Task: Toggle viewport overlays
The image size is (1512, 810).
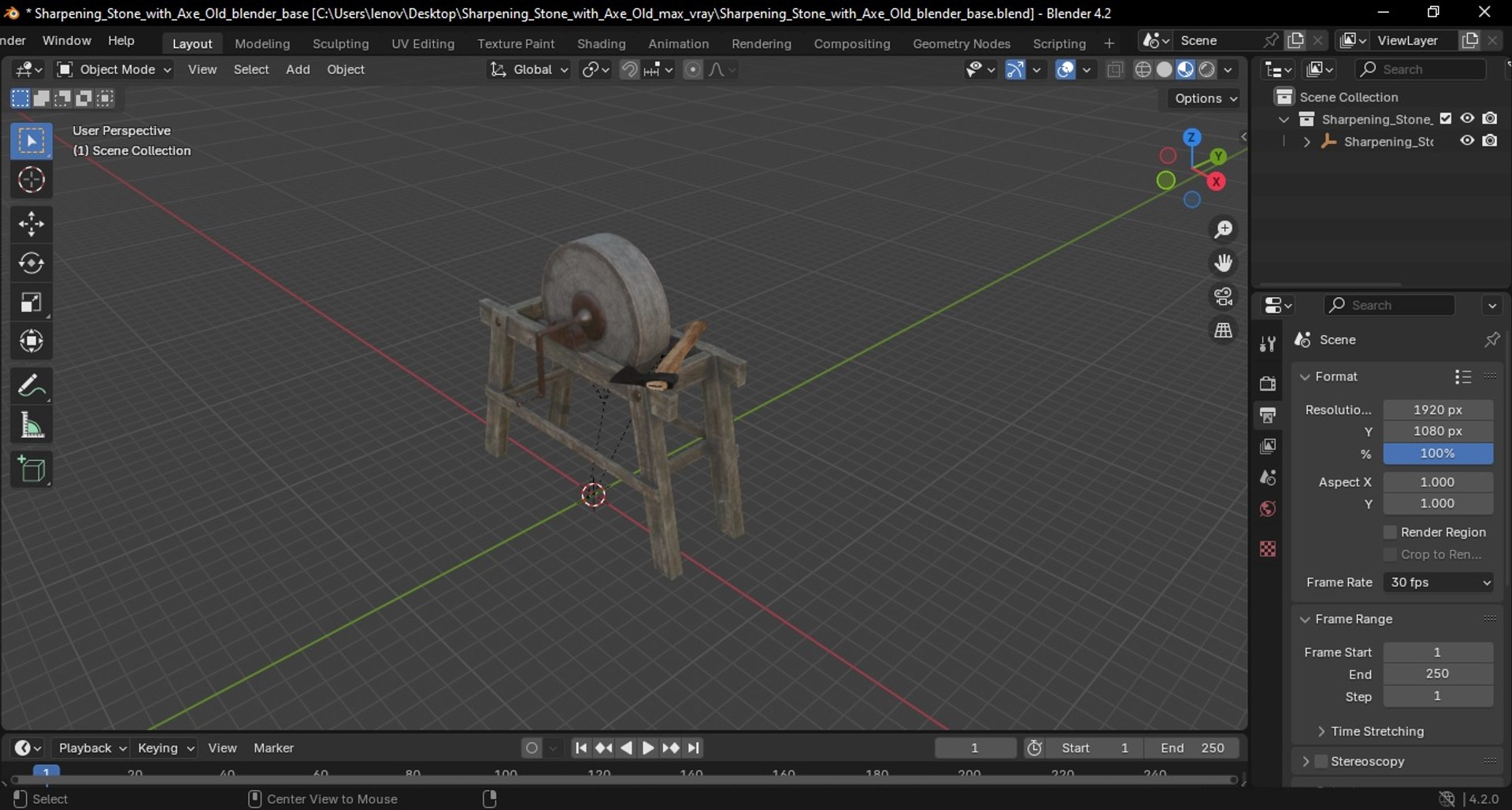Action: tap(1065, 69)
